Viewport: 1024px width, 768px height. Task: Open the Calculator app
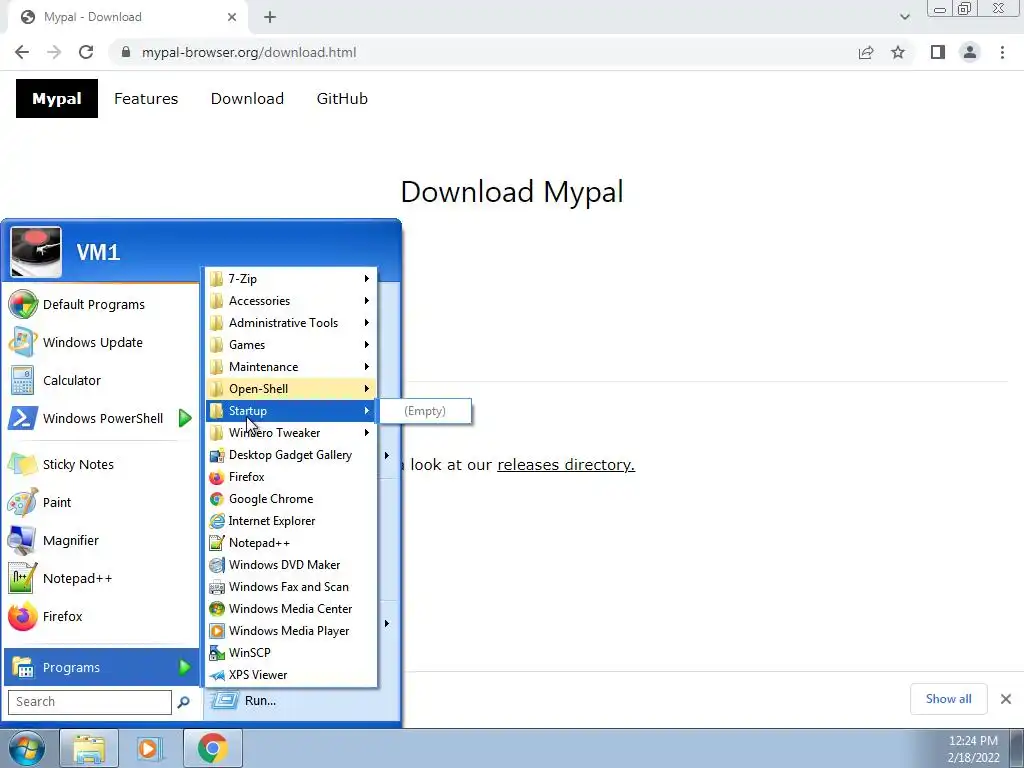(x=101, y=380)
